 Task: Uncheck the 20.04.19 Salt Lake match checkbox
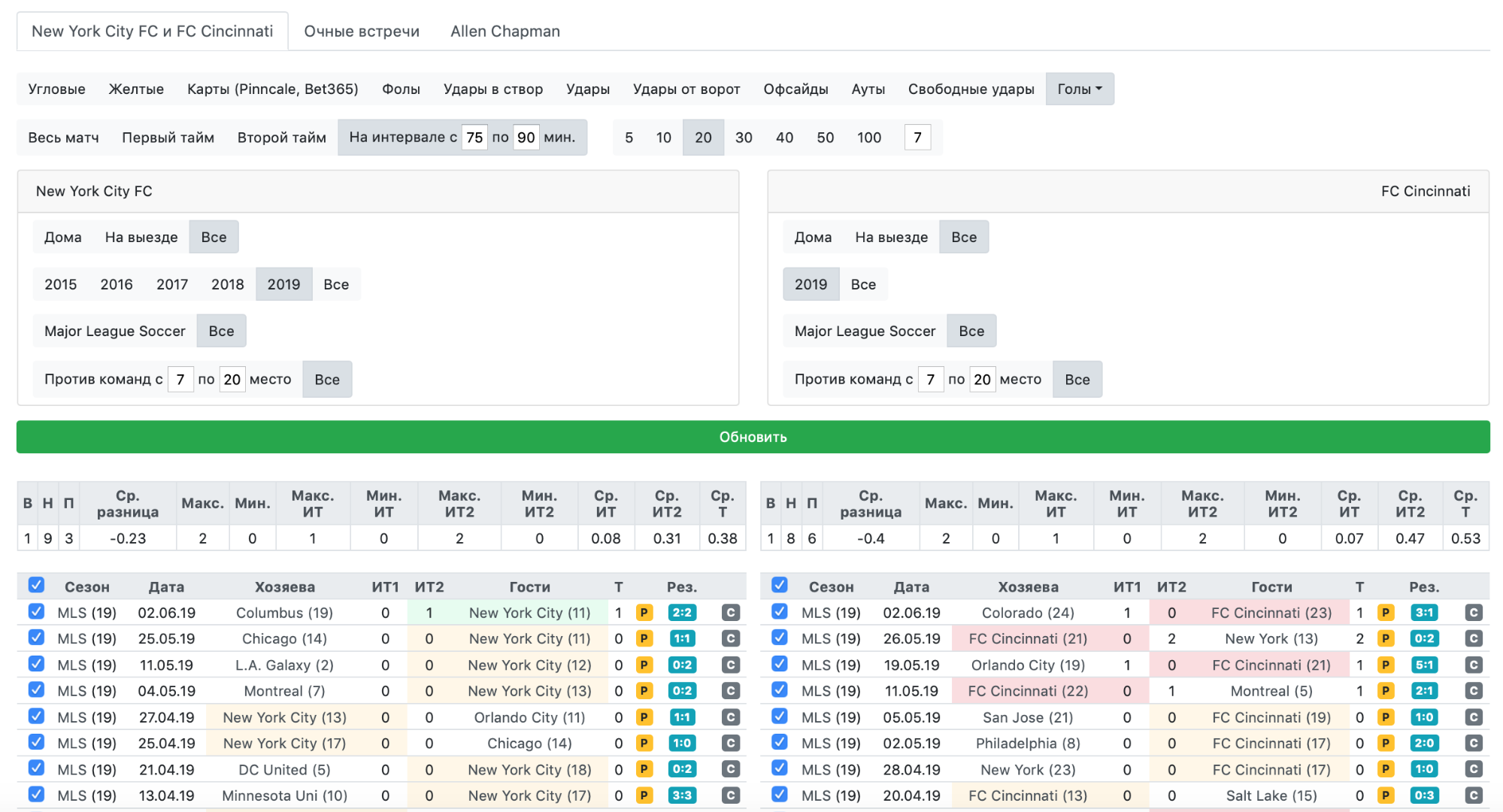(780, 794)
